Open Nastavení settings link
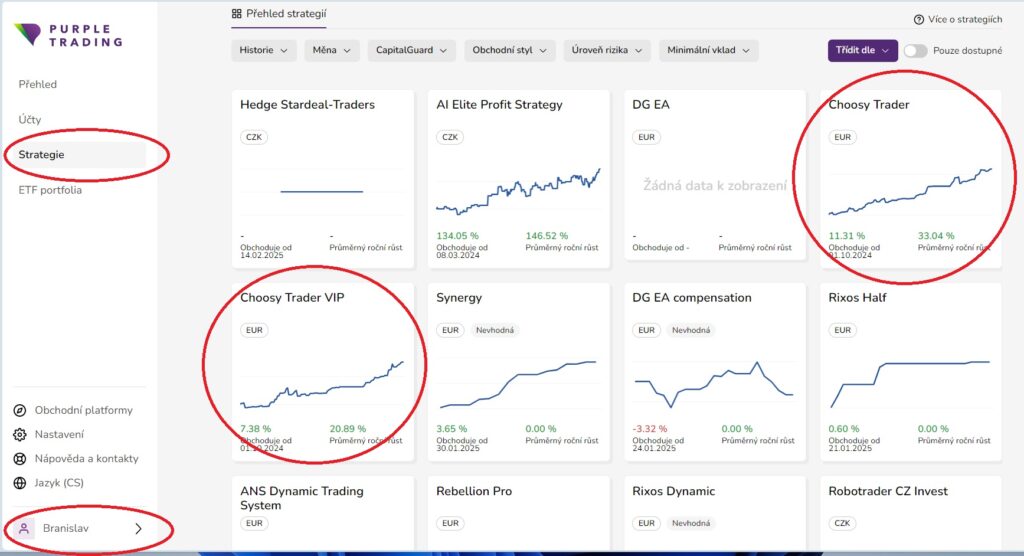Image resolution: width=1024 pixels, height=556 pixels. (x=59, y=434)
